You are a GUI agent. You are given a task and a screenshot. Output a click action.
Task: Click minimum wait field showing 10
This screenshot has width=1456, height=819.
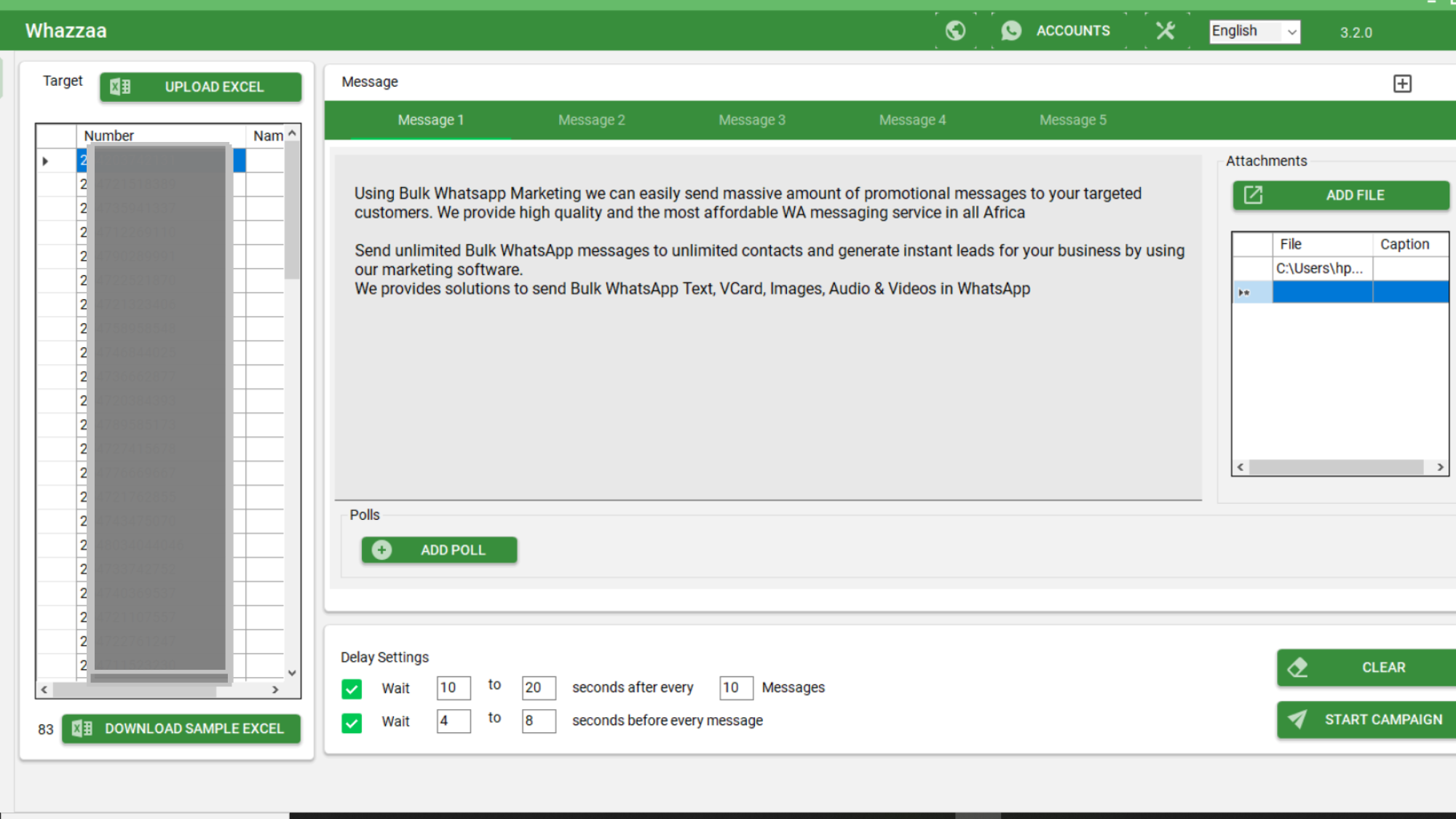(454, 688)
